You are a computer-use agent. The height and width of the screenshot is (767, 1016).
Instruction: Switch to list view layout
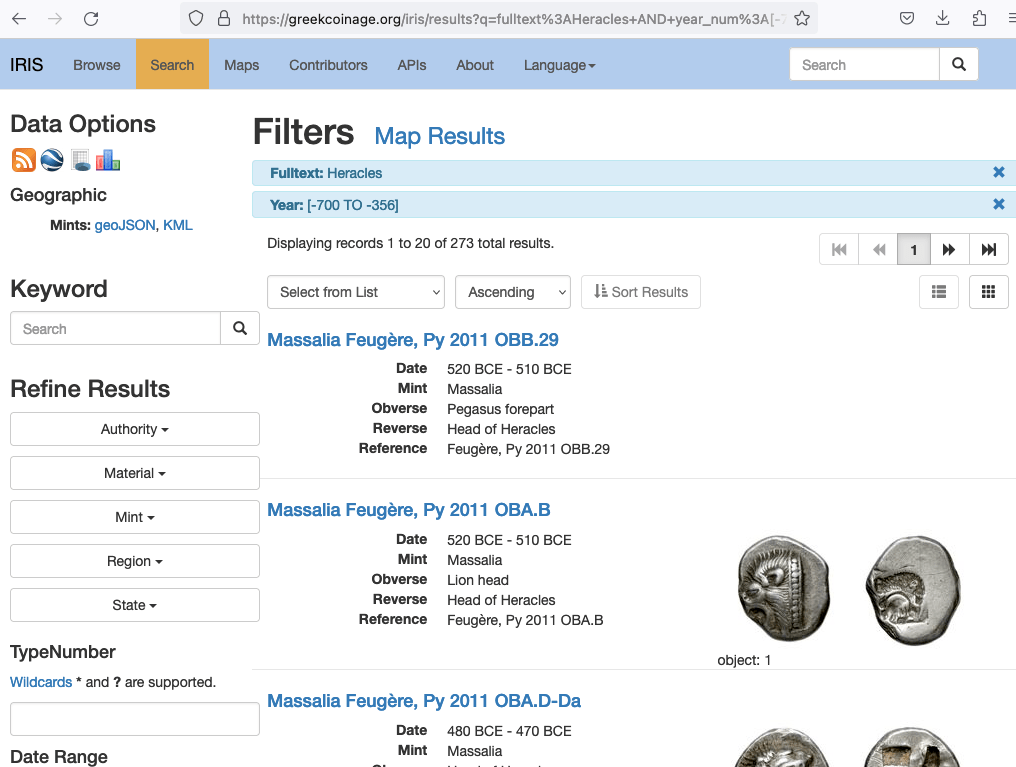click(x=938, y=292)
